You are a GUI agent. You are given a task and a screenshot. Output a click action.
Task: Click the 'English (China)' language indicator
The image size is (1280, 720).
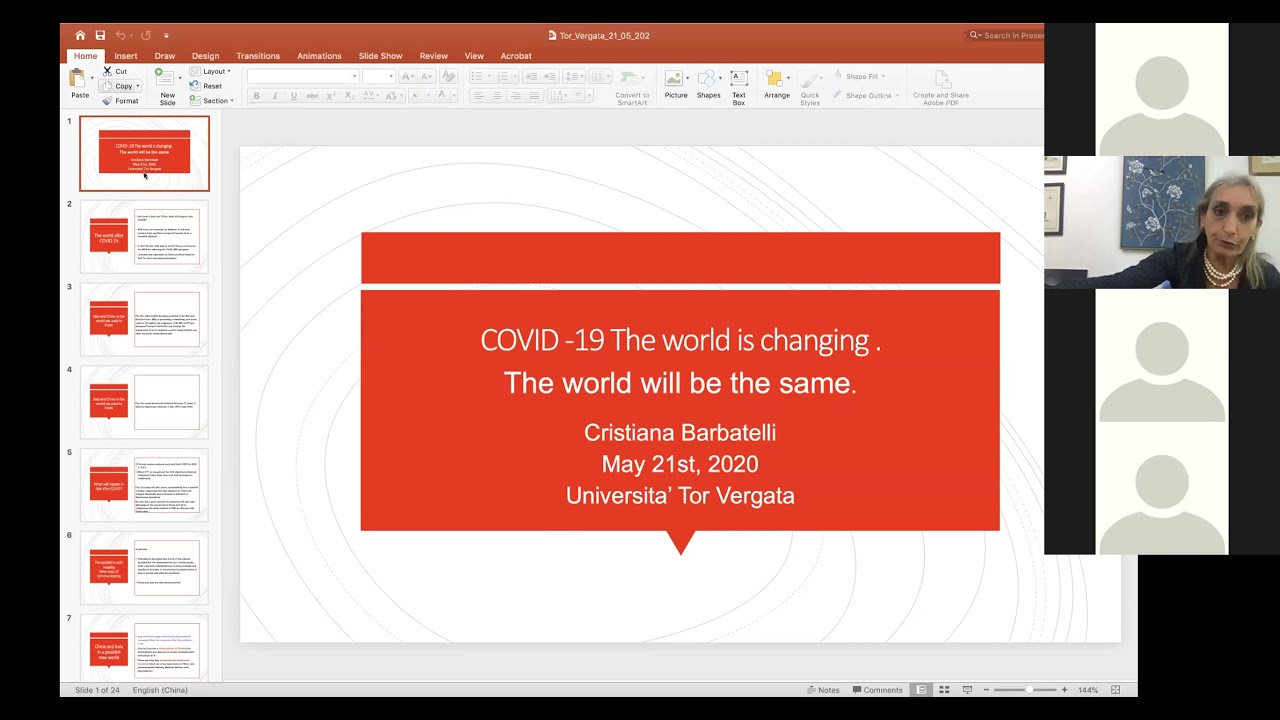(x=160, y=690)
